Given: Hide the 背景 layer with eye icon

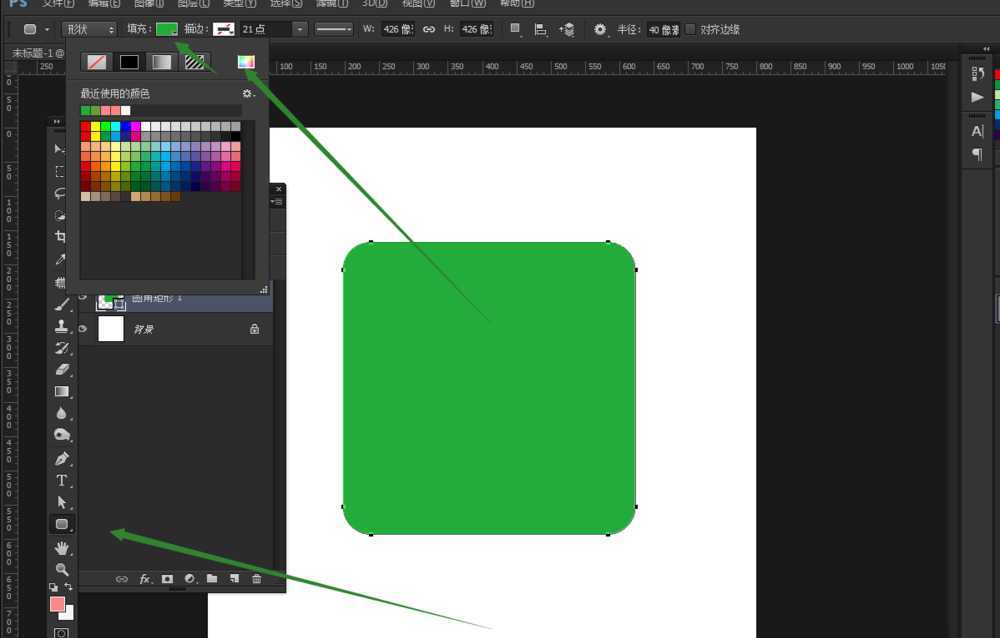Looking at the screenshot, I should (x=83, y=328).
